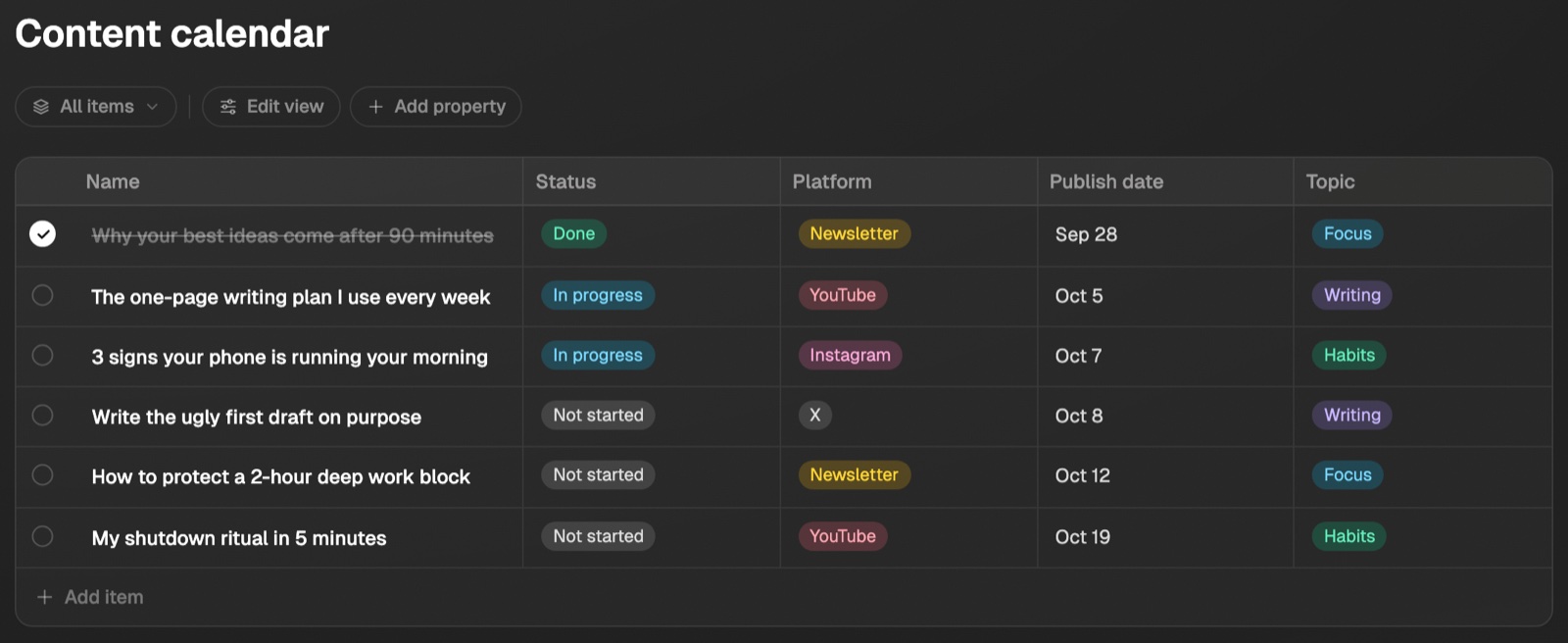Click the Topic column header

pos(1330,181)
